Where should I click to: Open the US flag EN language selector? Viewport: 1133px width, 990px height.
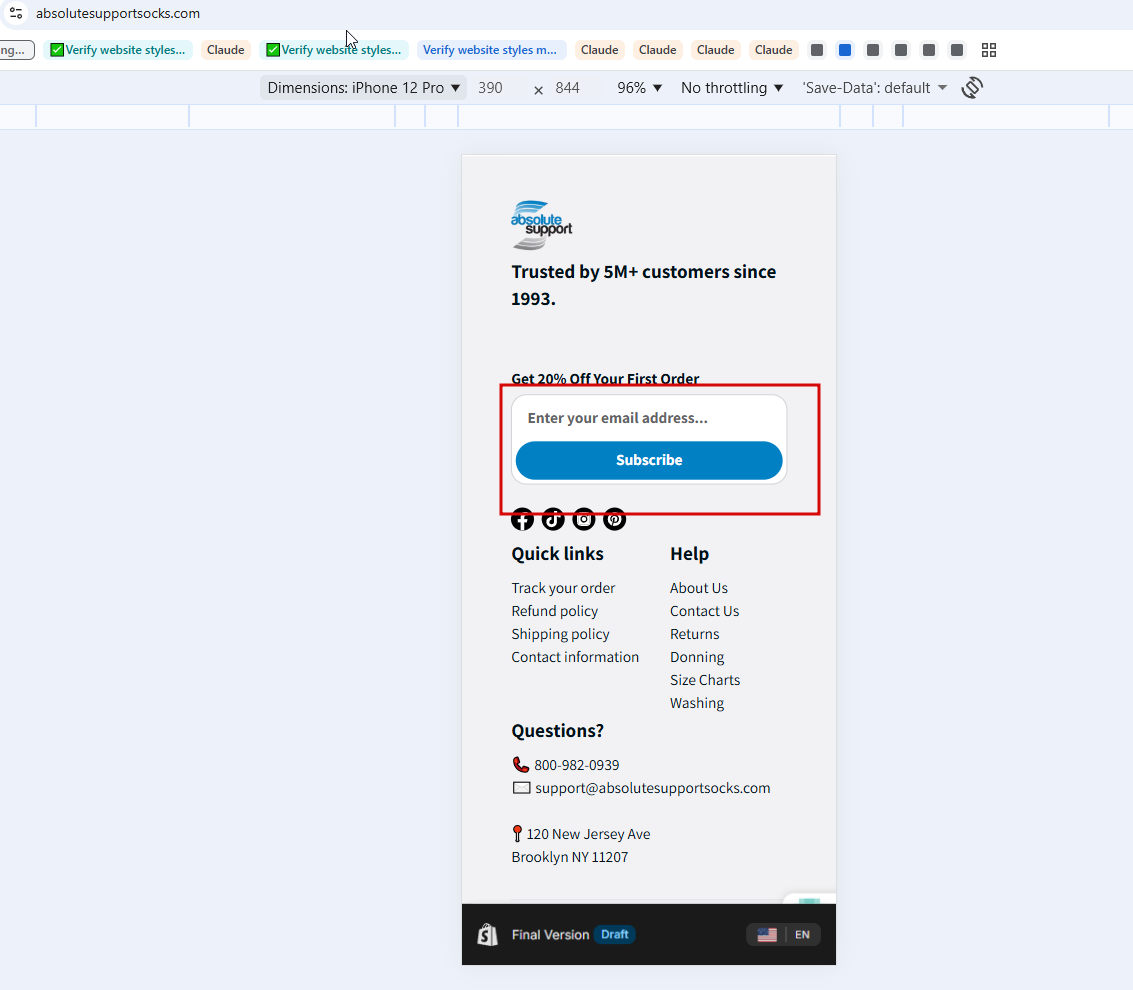click(x=783, y=934)
